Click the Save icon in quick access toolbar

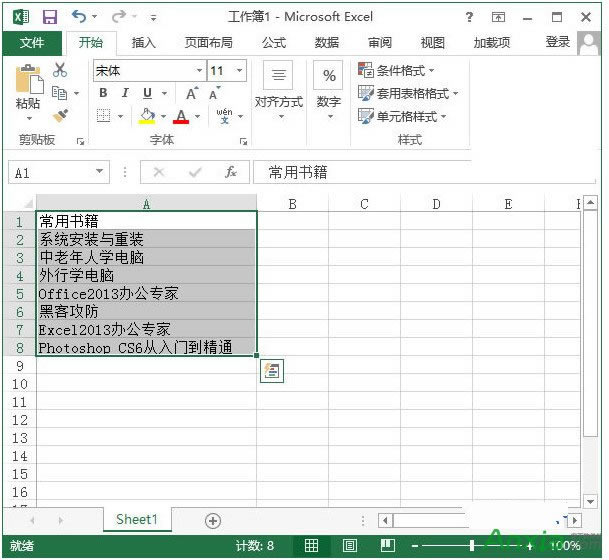pos(50,17)
